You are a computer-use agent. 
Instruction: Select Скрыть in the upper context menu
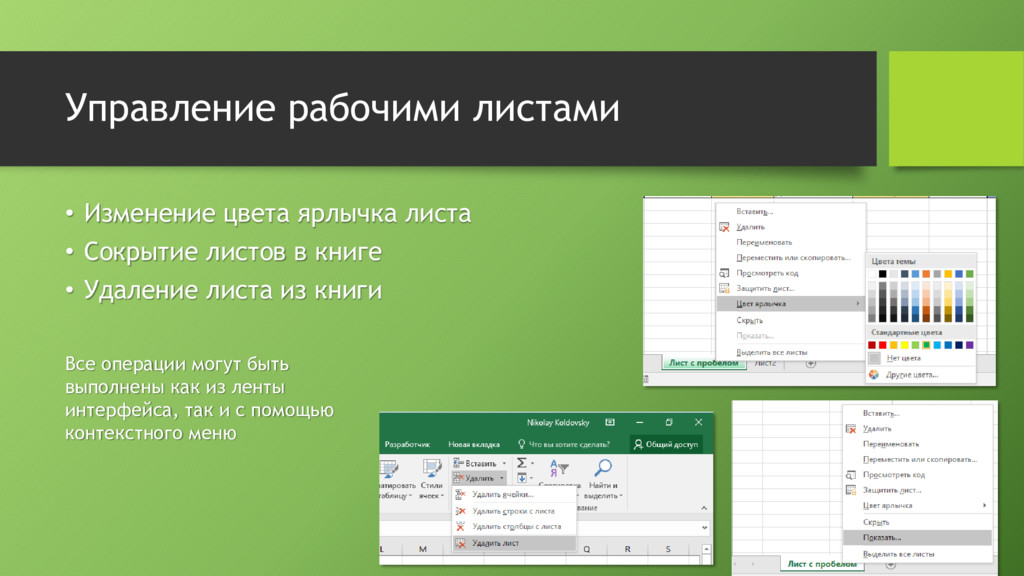790,320
